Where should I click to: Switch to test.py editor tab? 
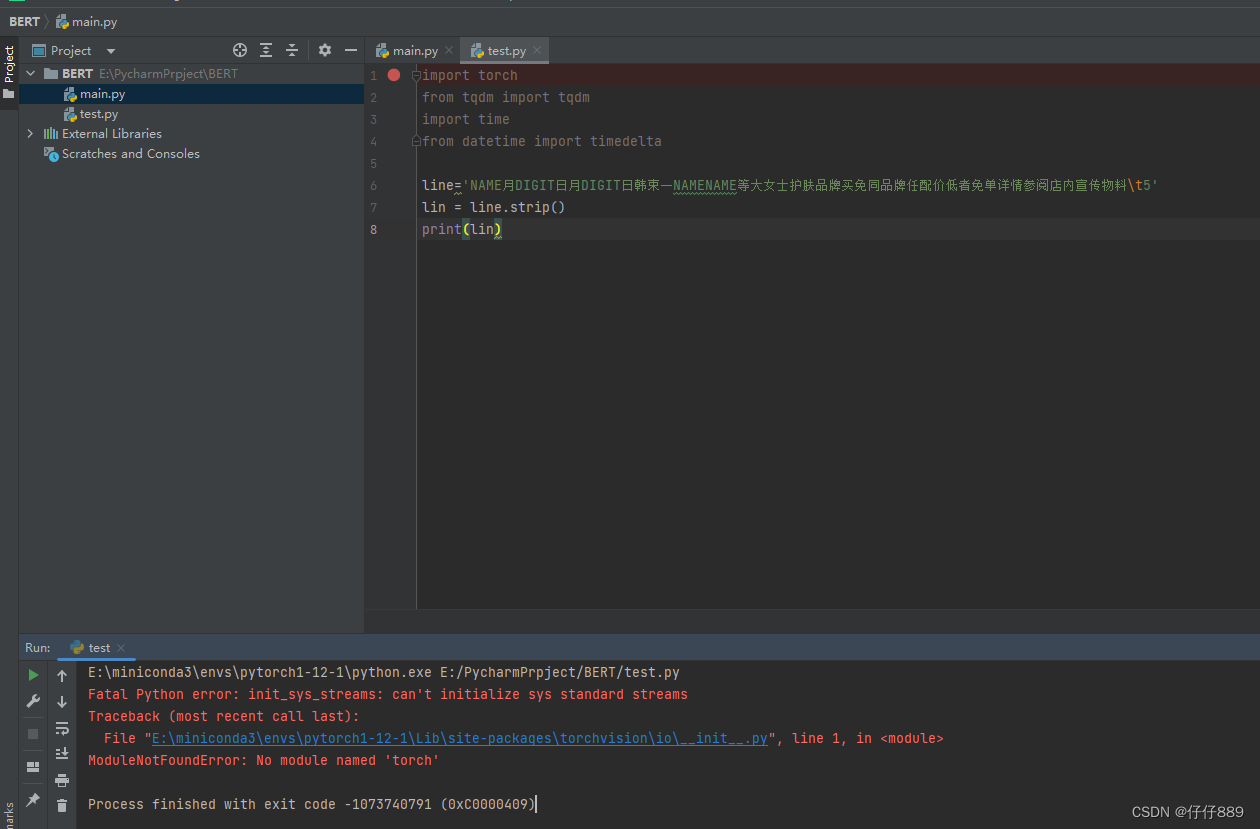pos(506,50)
